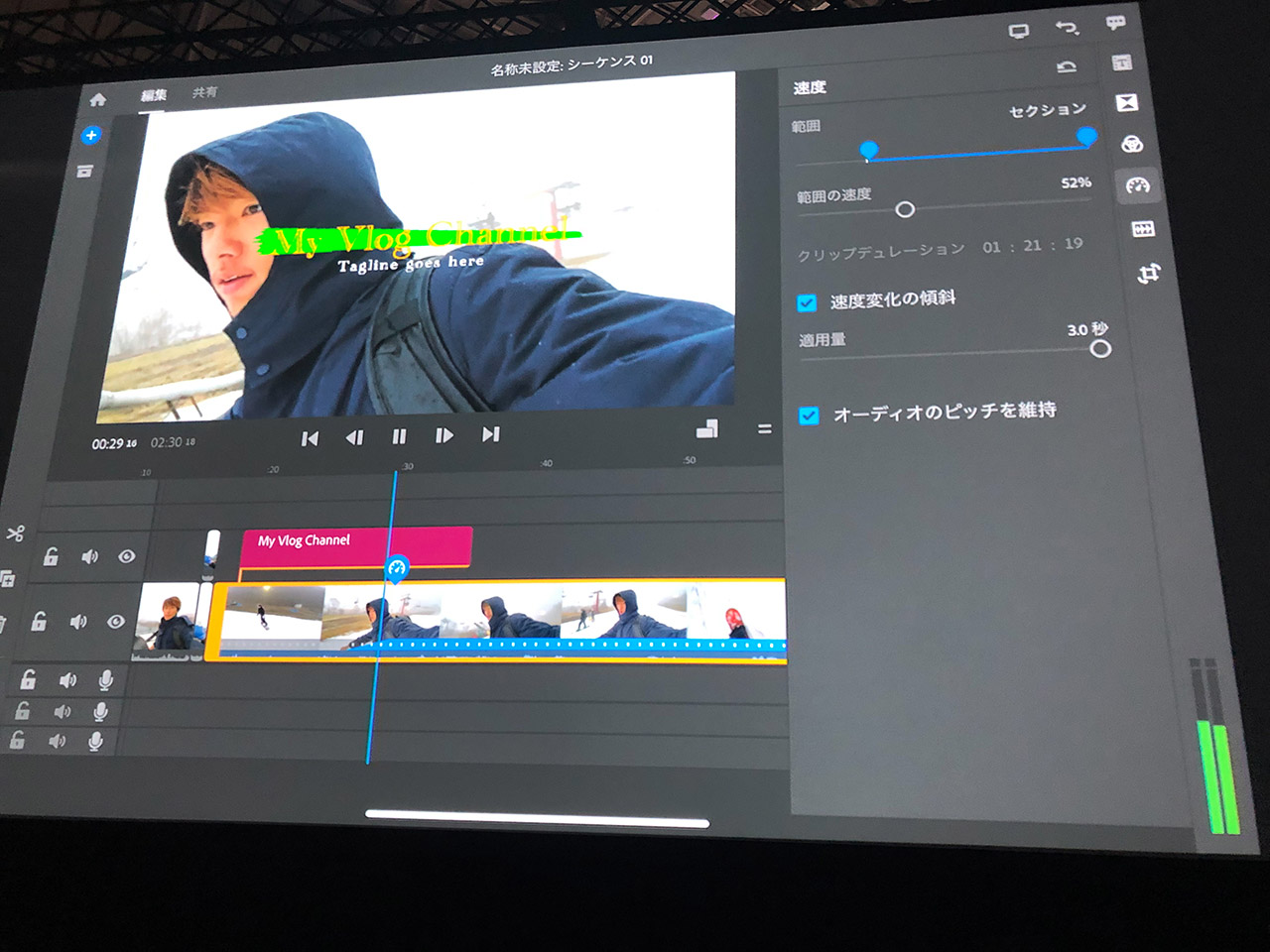Enable the third audio track microphone
Screen dimensions: 1270x952
click(x=95, y=741)
